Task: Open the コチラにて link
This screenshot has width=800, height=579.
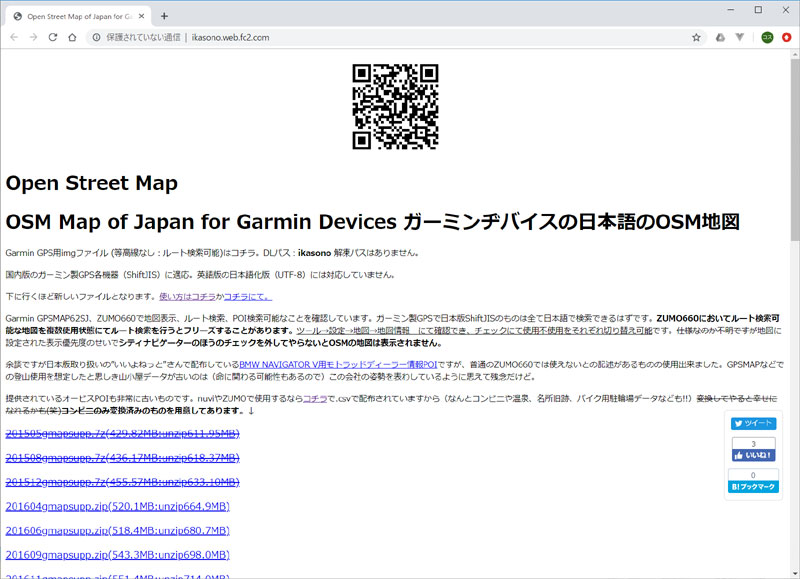Action: click(248, 296)
